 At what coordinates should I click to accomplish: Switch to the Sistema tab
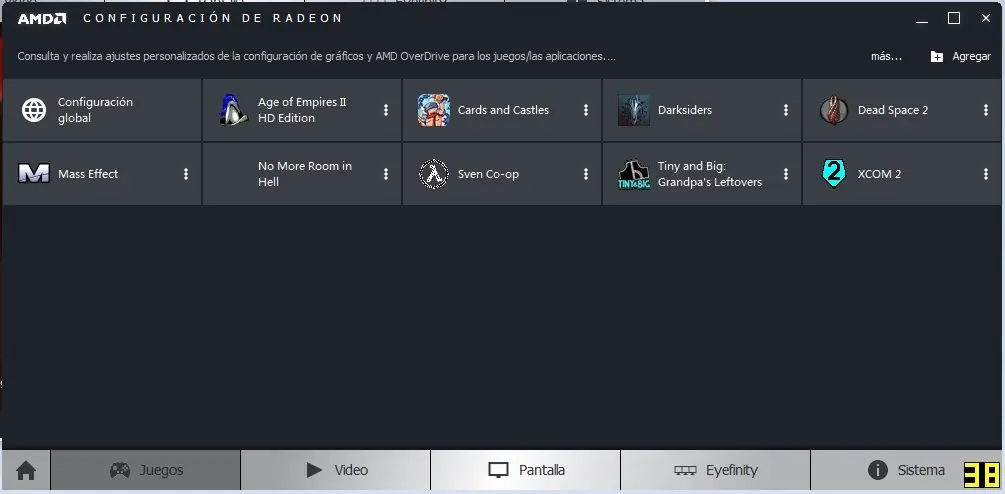[x=905, y=470]
